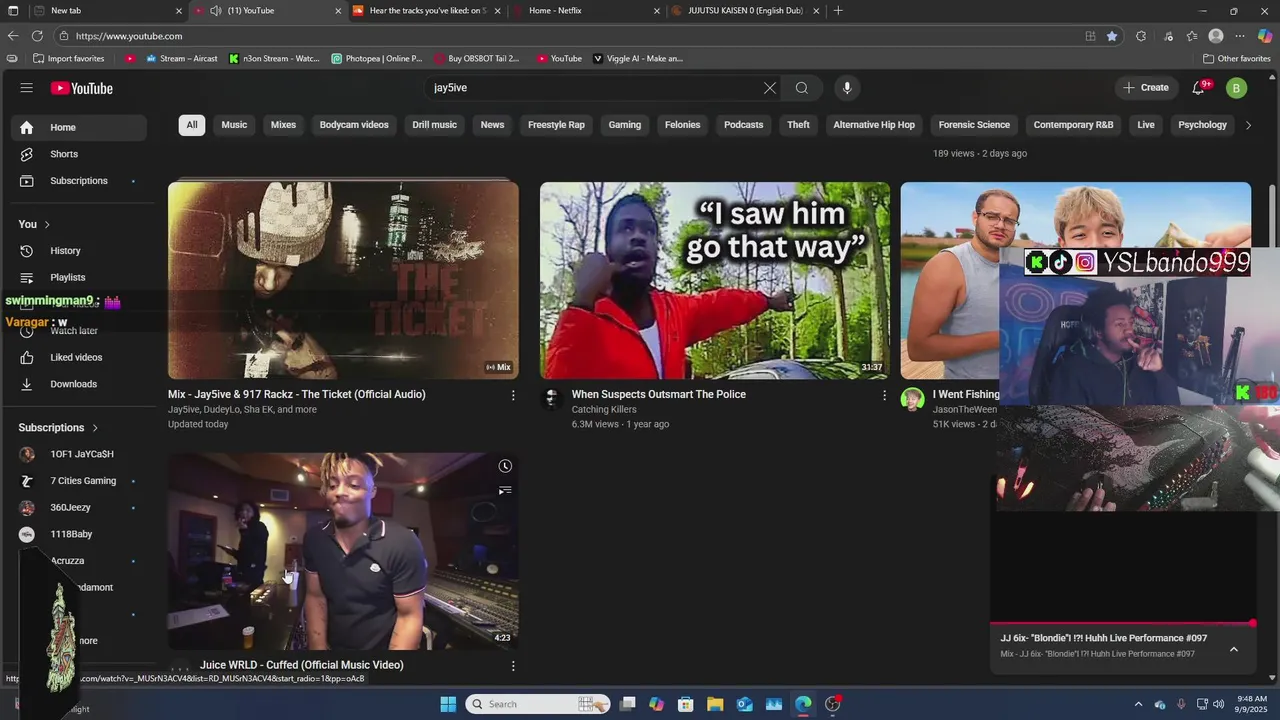Screen dimensions: 1280x720
Task: Open The Ticket mix thumbnail
Action: pyautogui.click(x=343, y=280)
